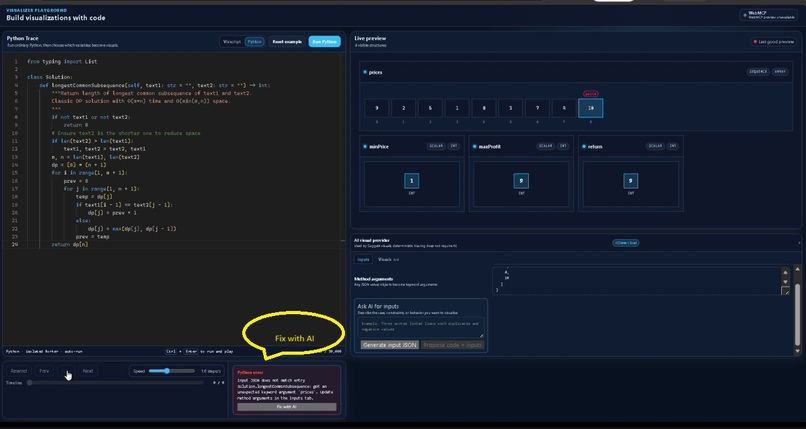Open the Visuals tab
Image resolution: width=806 pixels, height=429 pixels.
coord(389,259)
